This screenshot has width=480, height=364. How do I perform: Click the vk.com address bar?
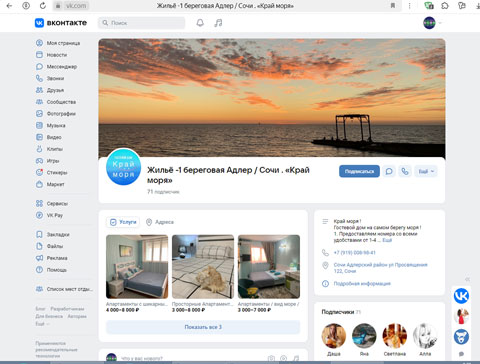click(71, 6)
